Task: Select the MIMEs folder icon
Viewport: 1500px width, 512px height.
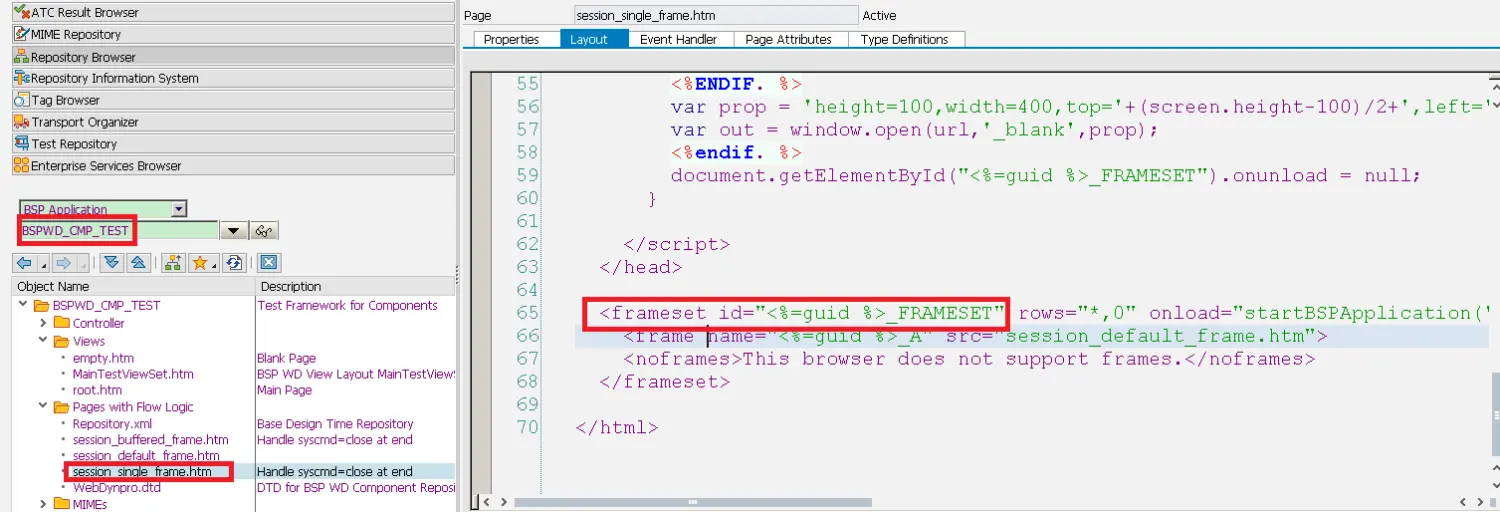Action: tap(61, 504)
